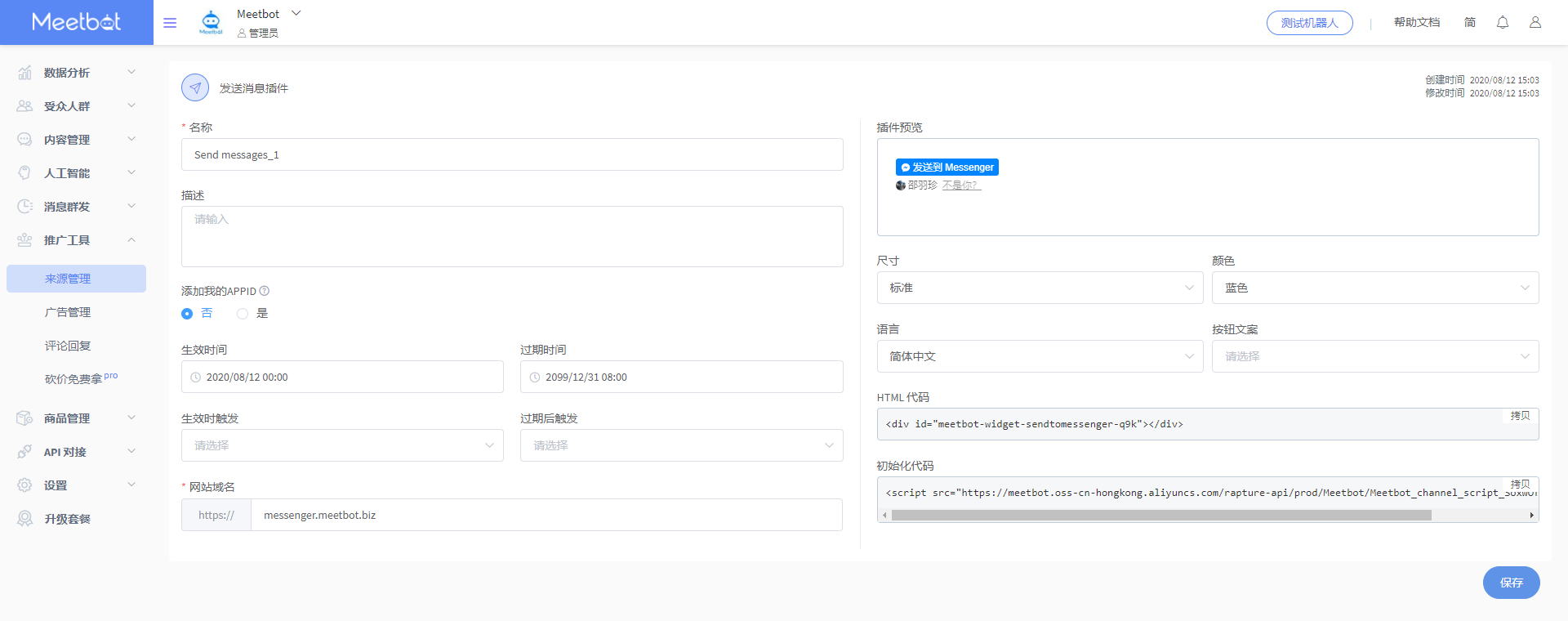Open the 过期后触发 dropdown
The image size is (1568, 621).
pyautogui.click(x=681, y=445)
